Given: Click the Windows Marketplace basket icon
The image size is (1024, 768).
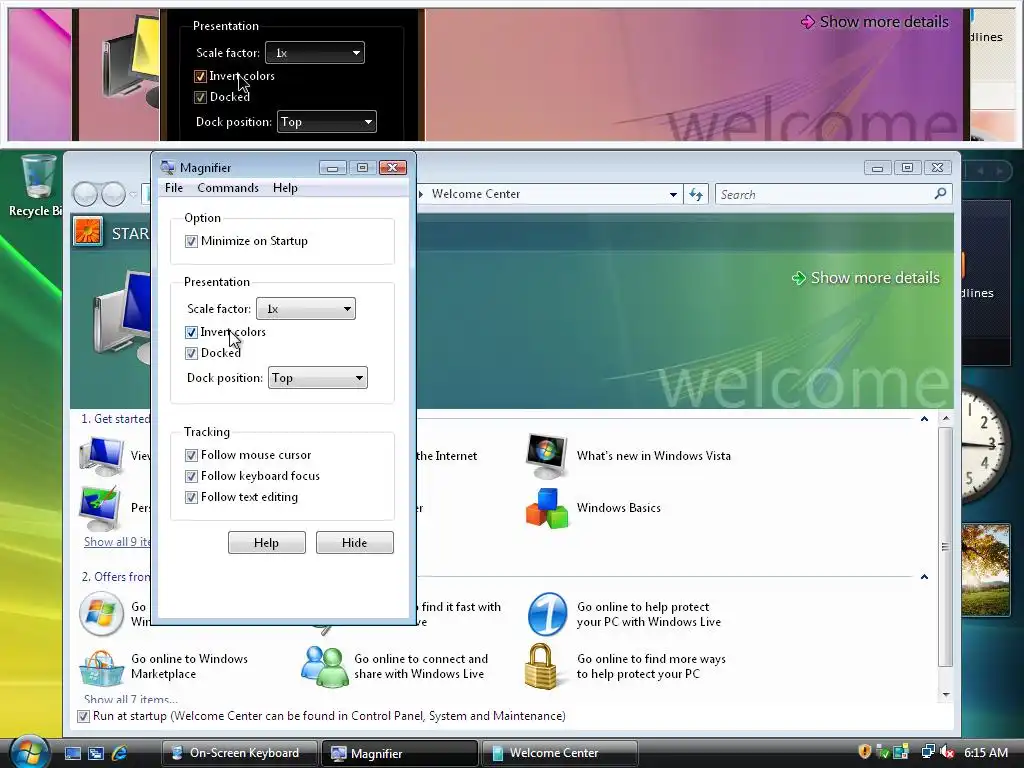Looking at the screenshot, I should coord(101,667).
